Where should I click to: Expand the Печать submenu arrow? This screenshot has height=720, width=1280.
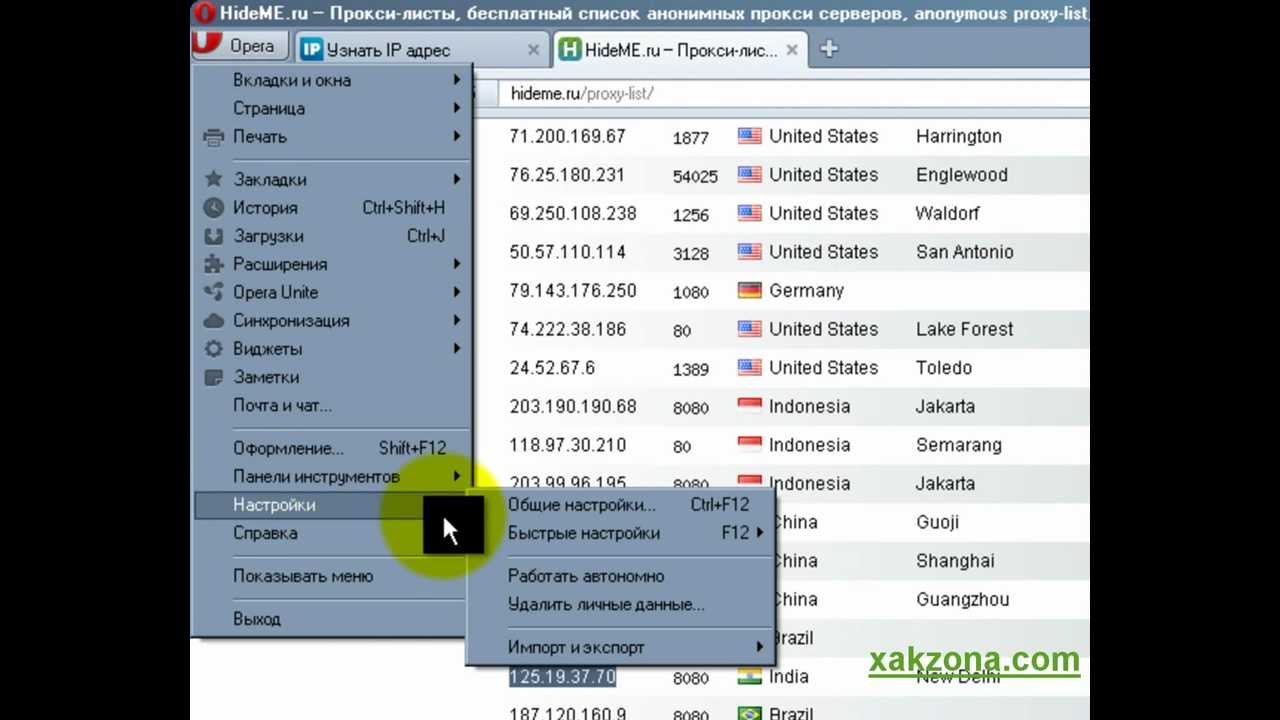pyautogui.click(x=457, y=136)
